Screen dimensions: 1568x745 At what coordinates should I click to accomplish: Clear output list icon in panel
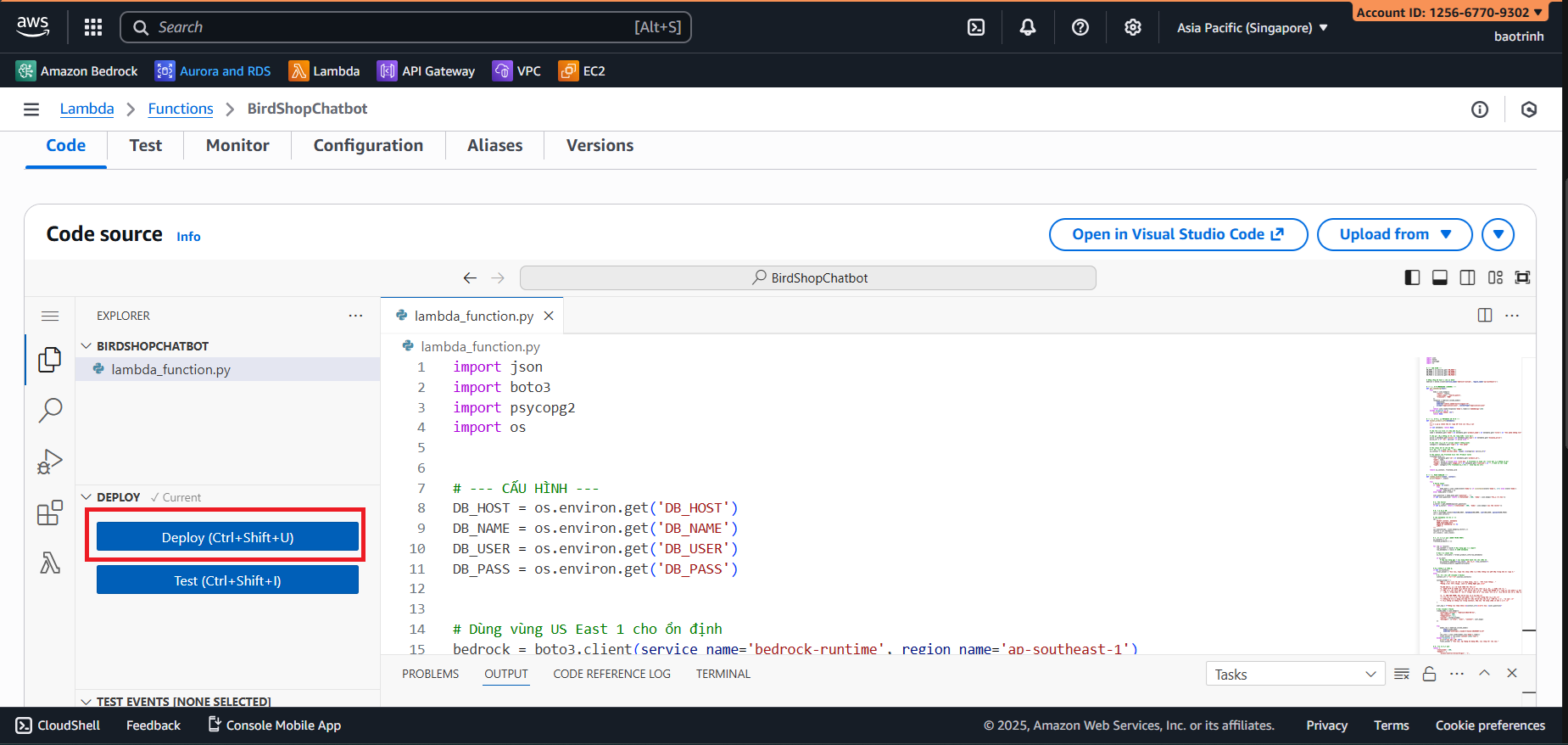click(1402, 674)
